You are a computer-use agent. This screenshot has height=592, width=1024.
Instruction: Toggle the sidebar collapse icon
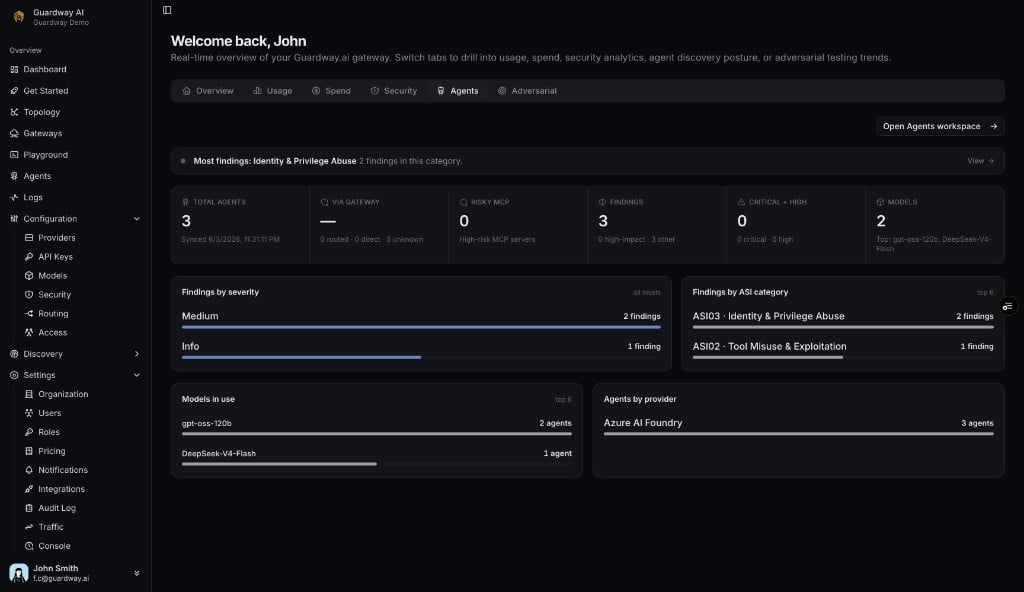click(x=167, y=10)
